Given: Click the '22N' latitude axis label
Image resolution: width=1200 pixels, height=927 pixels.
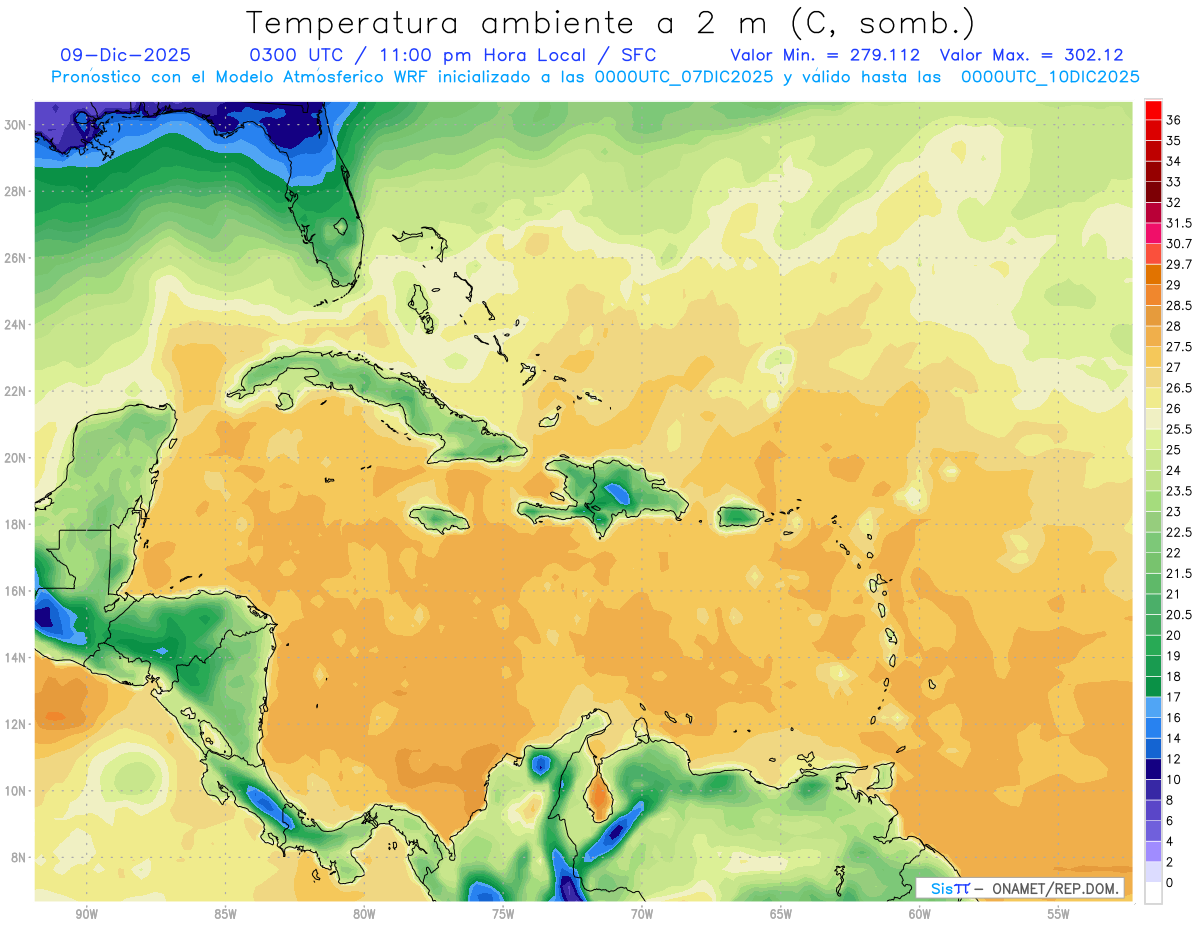Looking at the screenshot, I should pos(16,391).
